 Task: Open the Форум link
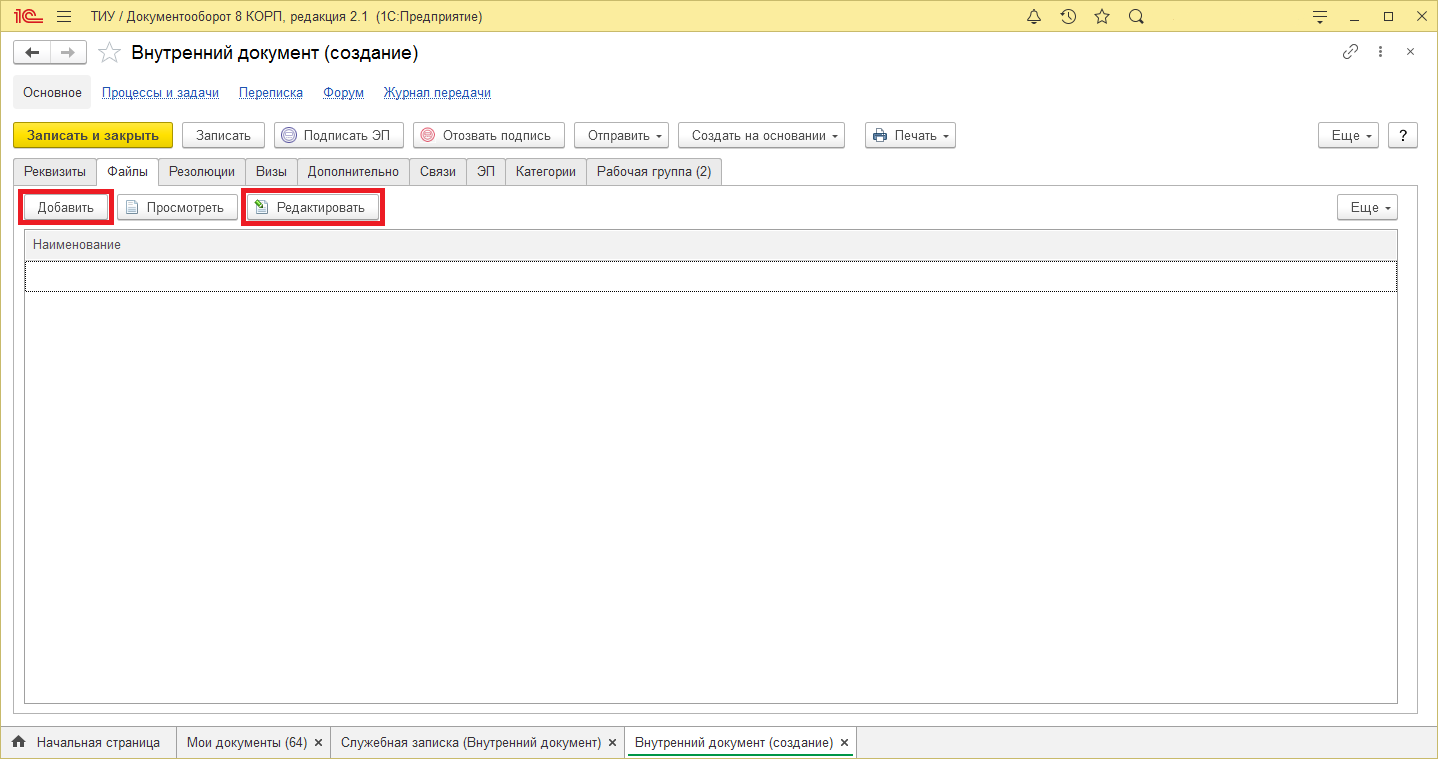pyautogui.click(x=343, y=93)
